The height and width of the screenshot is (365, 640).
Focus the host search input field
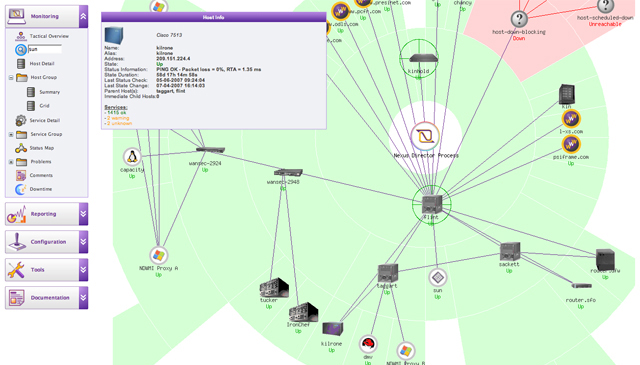point(45,49)
